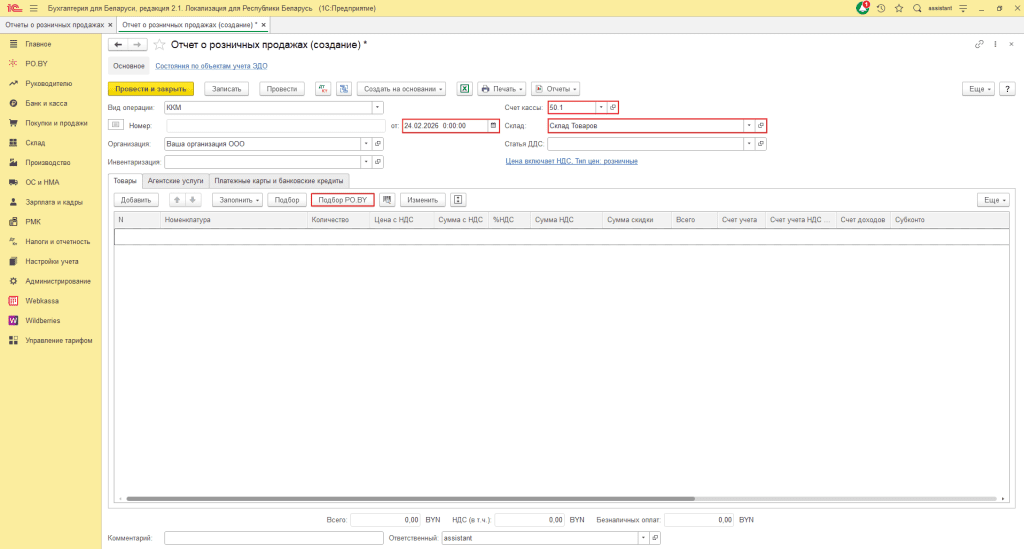1024x549 pixels.
Task: Open the Excel export icon
Action: pos(464,88)
